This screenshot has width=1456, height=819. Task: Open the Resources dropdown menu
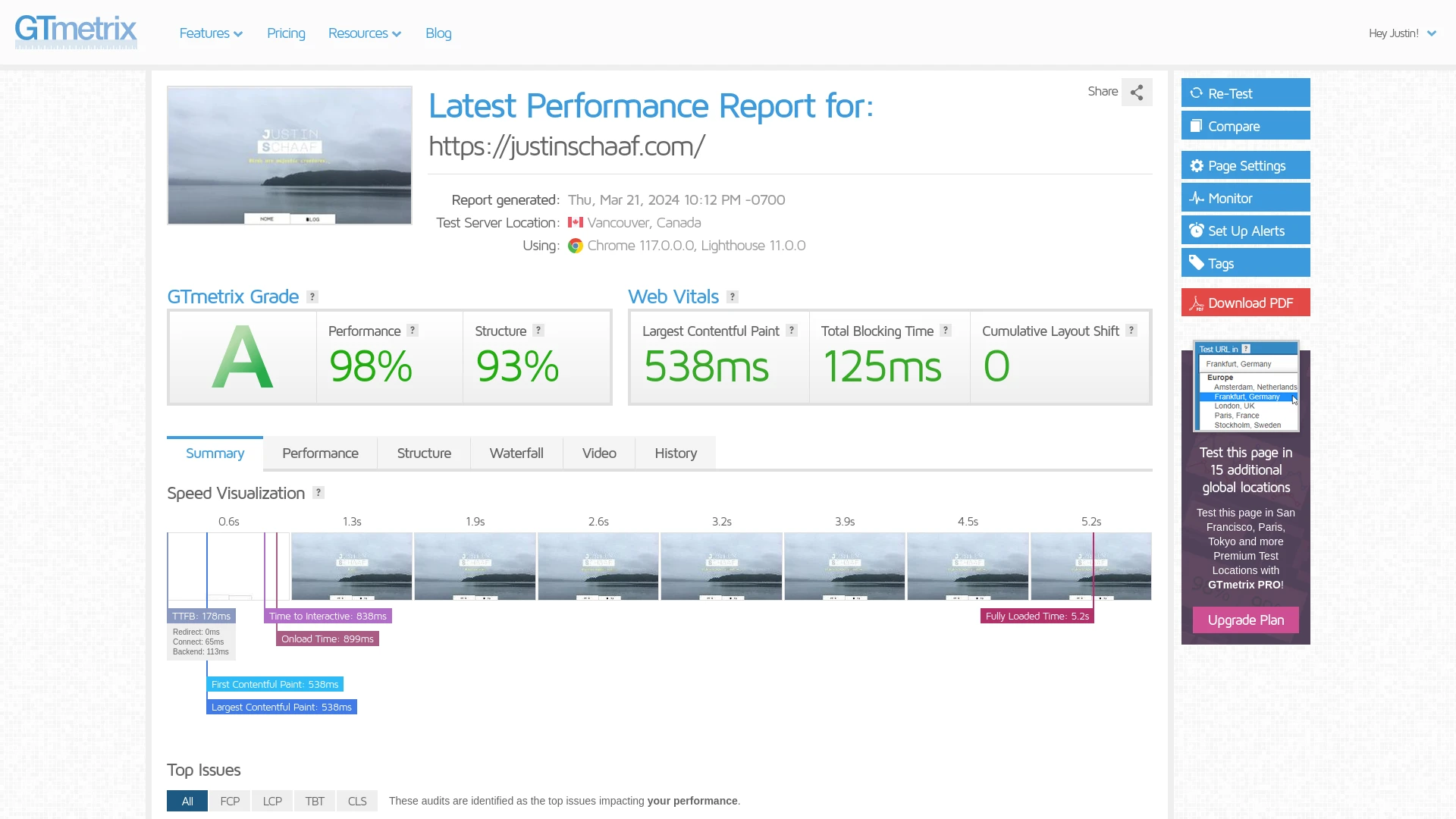(x=365, y=33)
